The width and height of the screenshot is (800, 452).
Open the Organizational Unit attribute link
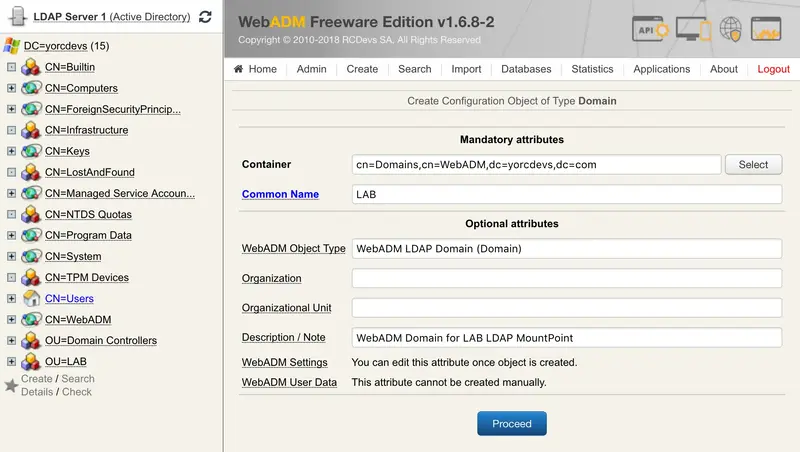coord(286,308)
